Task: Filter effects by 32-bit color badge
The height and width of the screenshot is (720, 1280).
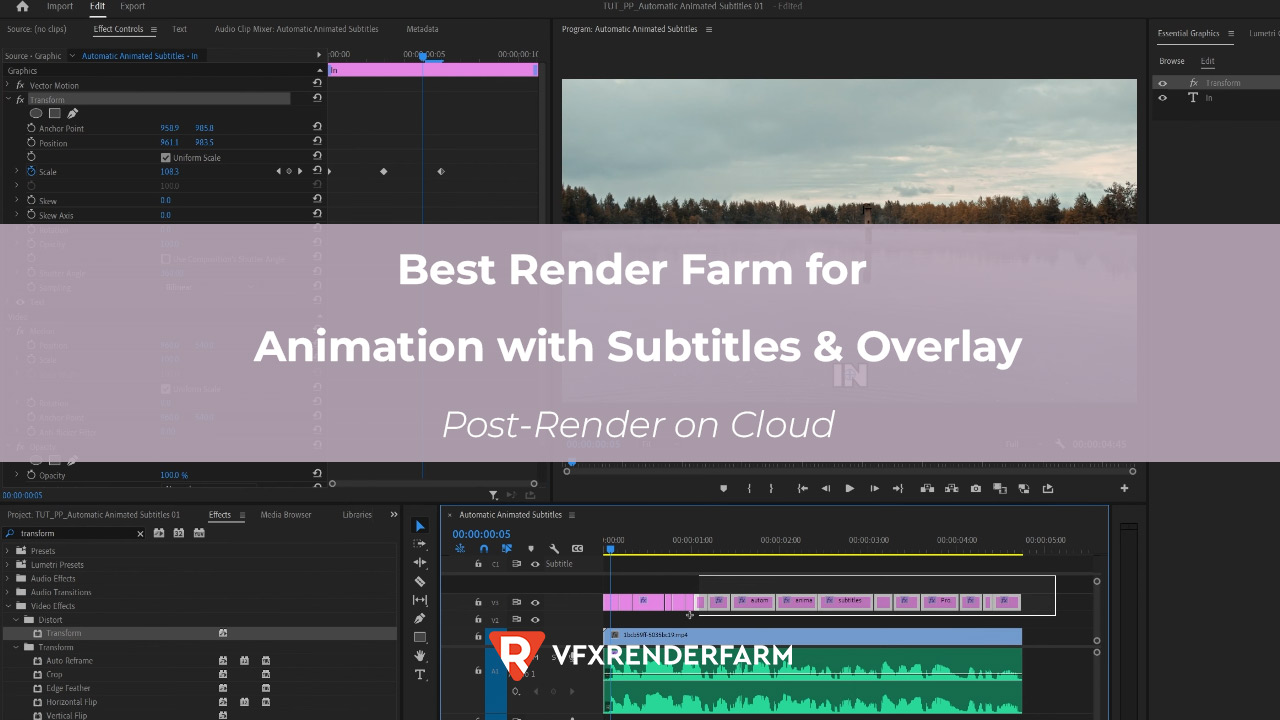Action: (179, 533)
